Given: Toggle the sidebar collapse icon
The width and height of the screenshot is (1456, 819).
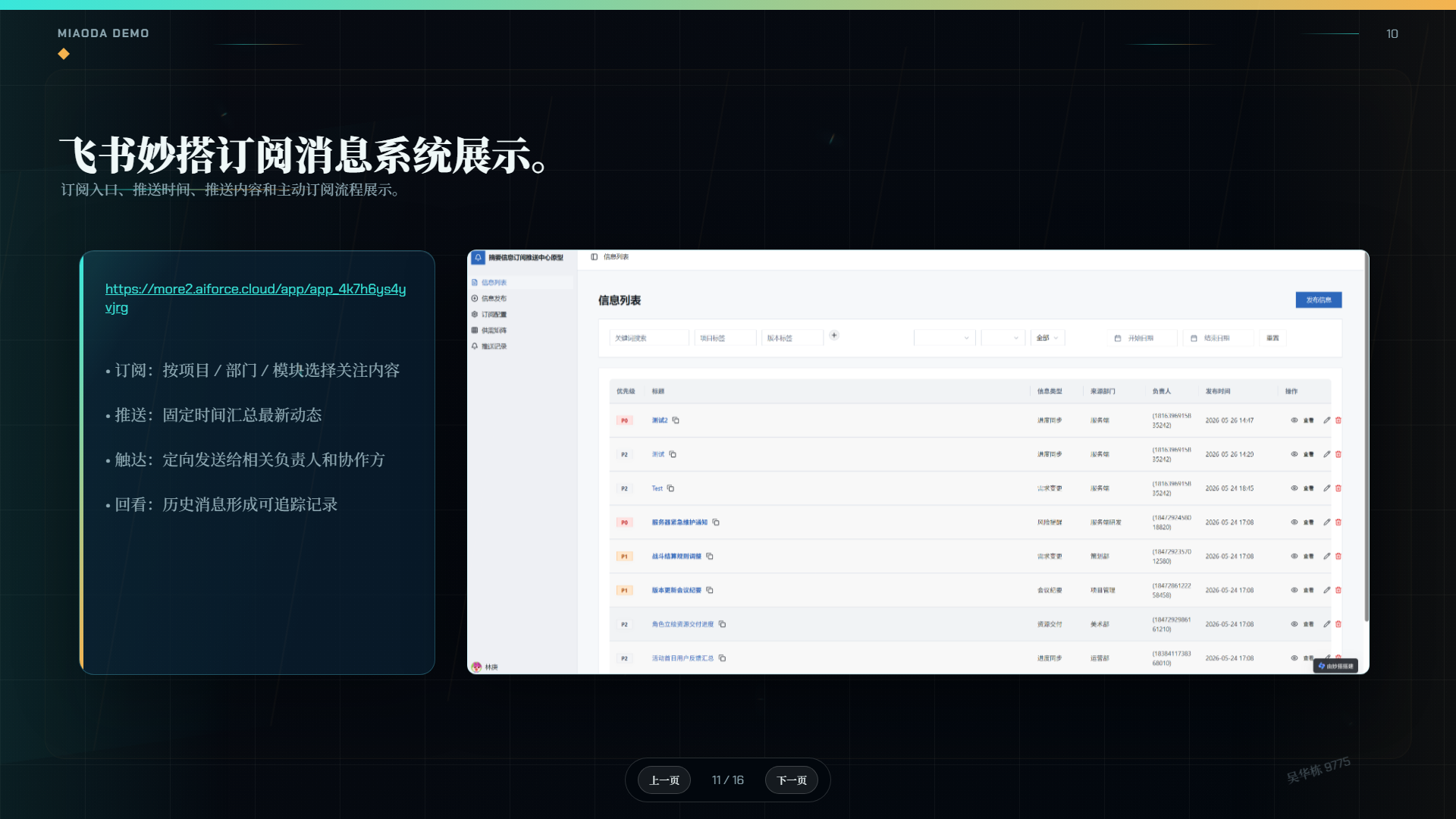Looking at the screenshot, I should click(x=594, y=257).
